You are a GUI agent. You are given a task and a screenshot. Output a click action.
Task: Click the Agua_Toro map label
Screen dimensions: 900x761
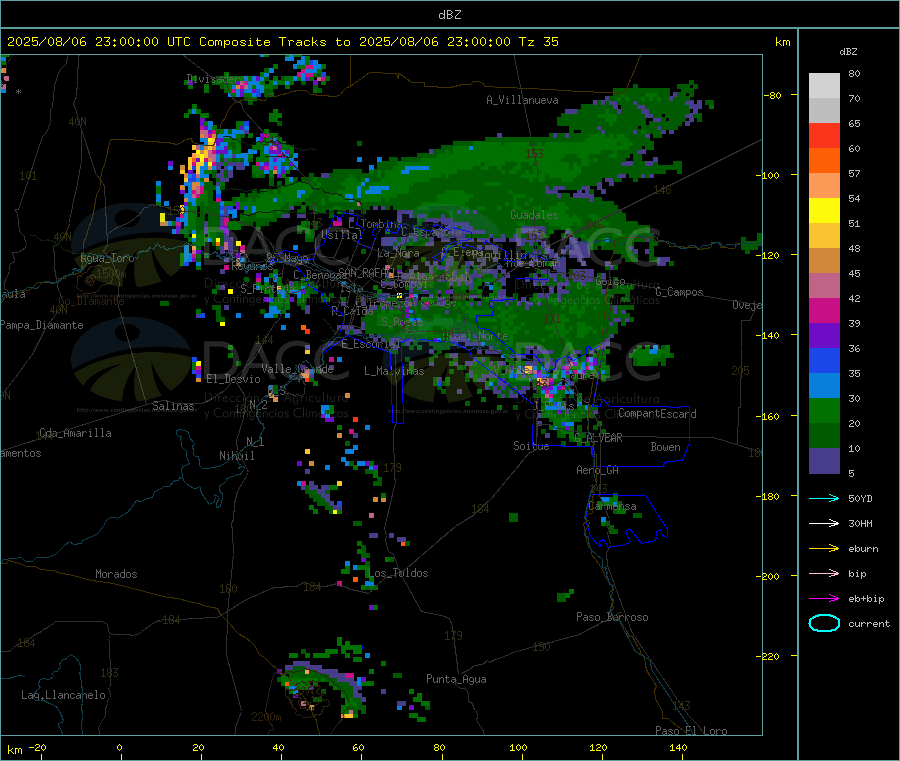(x=107, y=258)
